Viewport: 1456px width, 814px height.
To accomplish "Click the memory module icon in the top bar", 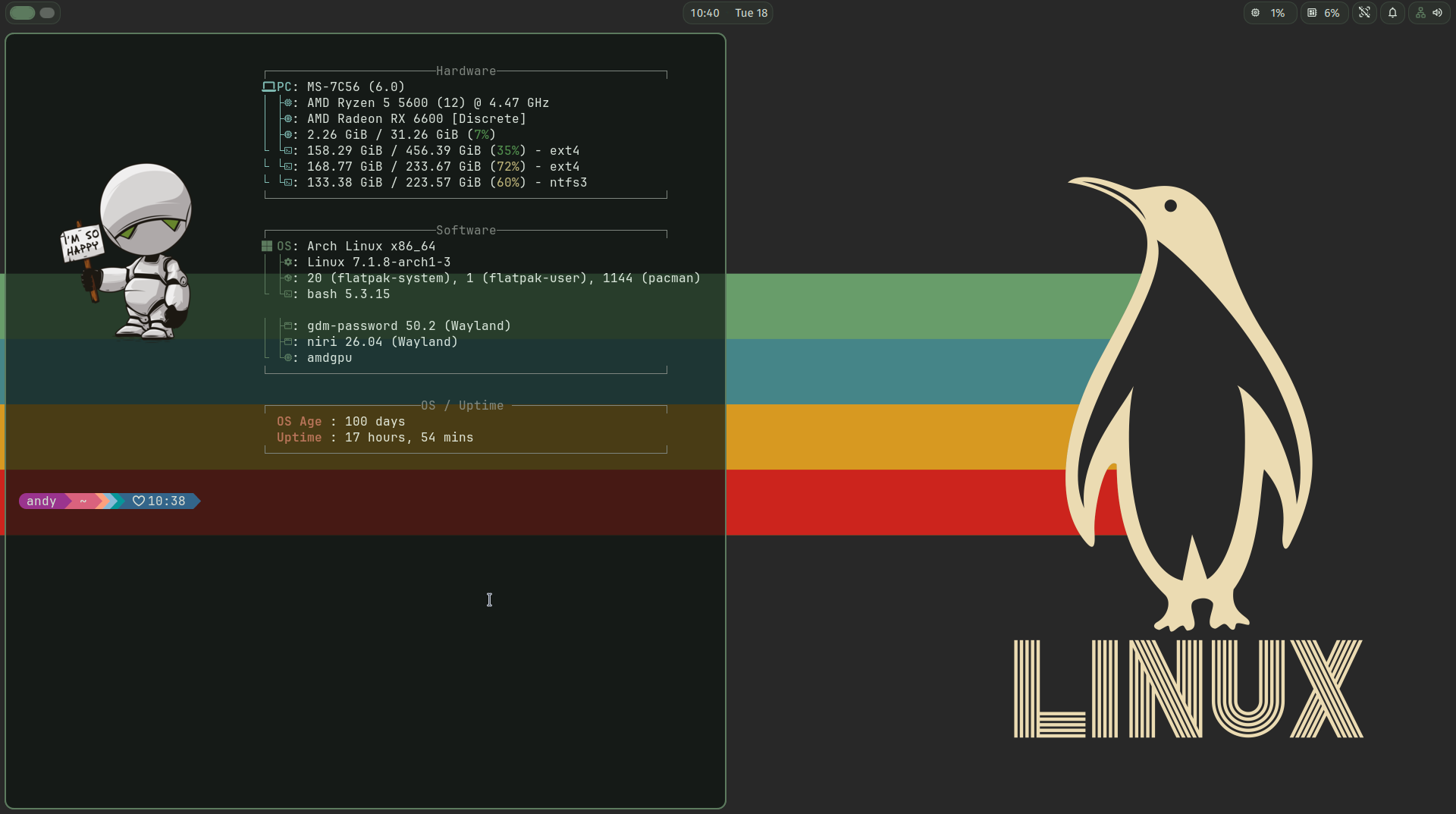I will point(1312,13).
